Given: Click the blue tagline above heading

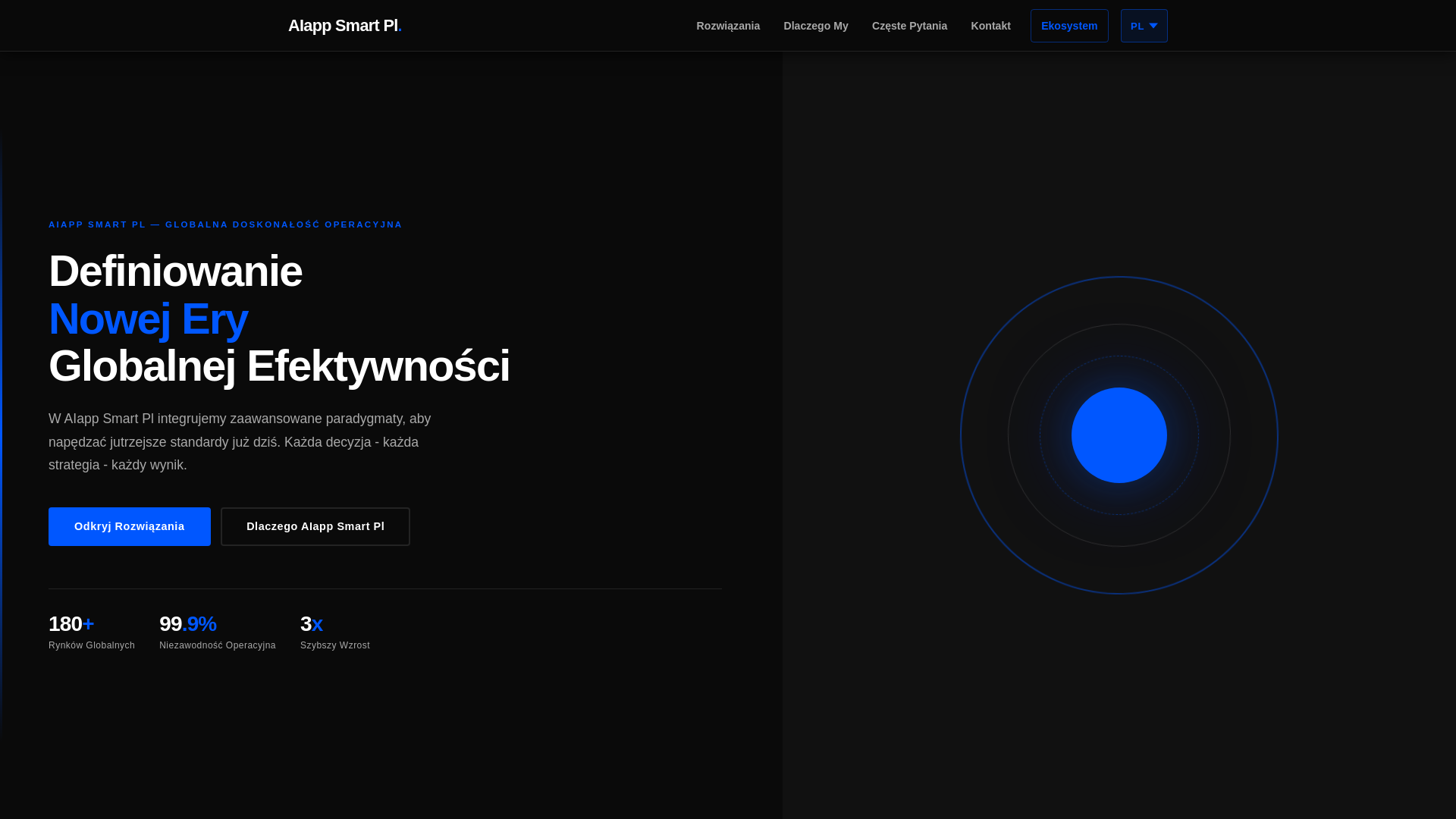Looking at the screenshot, I should point(225,224).
